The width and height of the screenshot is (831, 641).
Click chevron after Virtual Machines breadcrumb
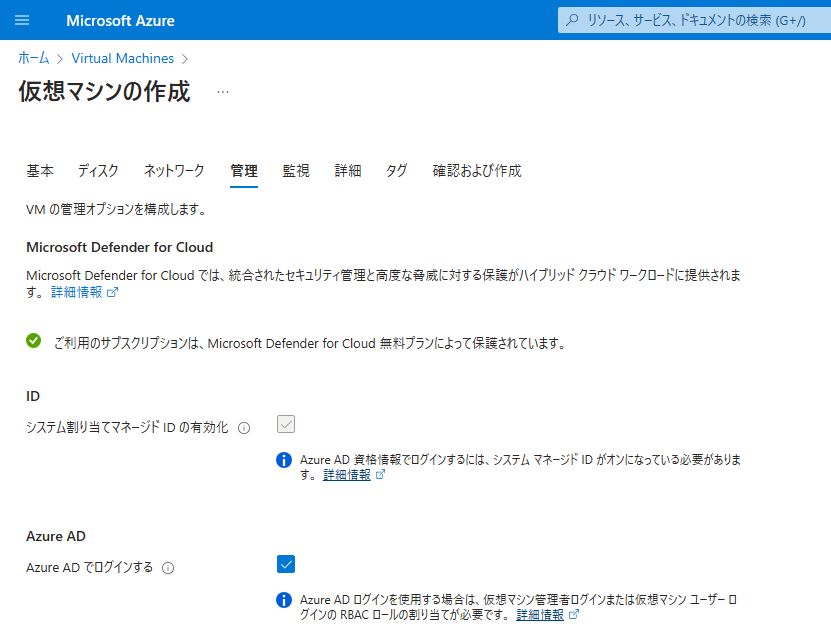pos(185,59)
